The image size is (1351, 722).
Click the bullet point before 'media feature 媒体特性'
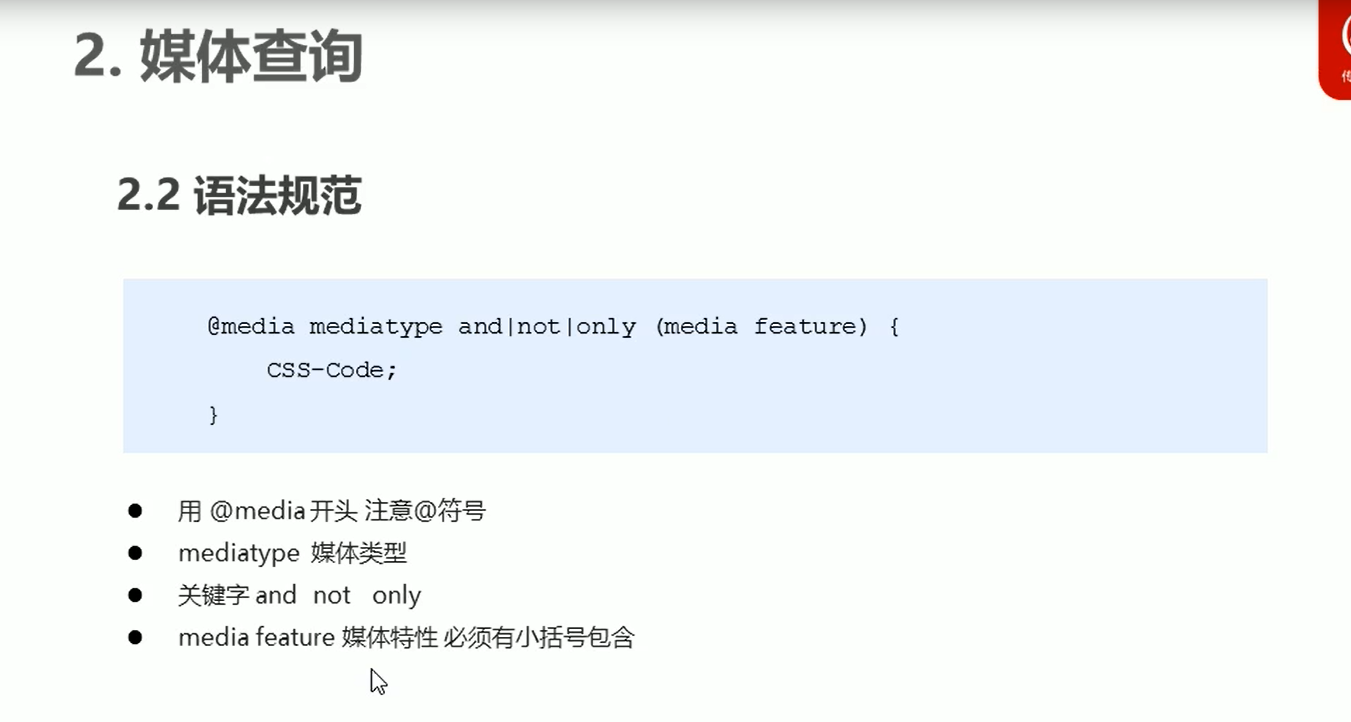(x=135, y=637)
